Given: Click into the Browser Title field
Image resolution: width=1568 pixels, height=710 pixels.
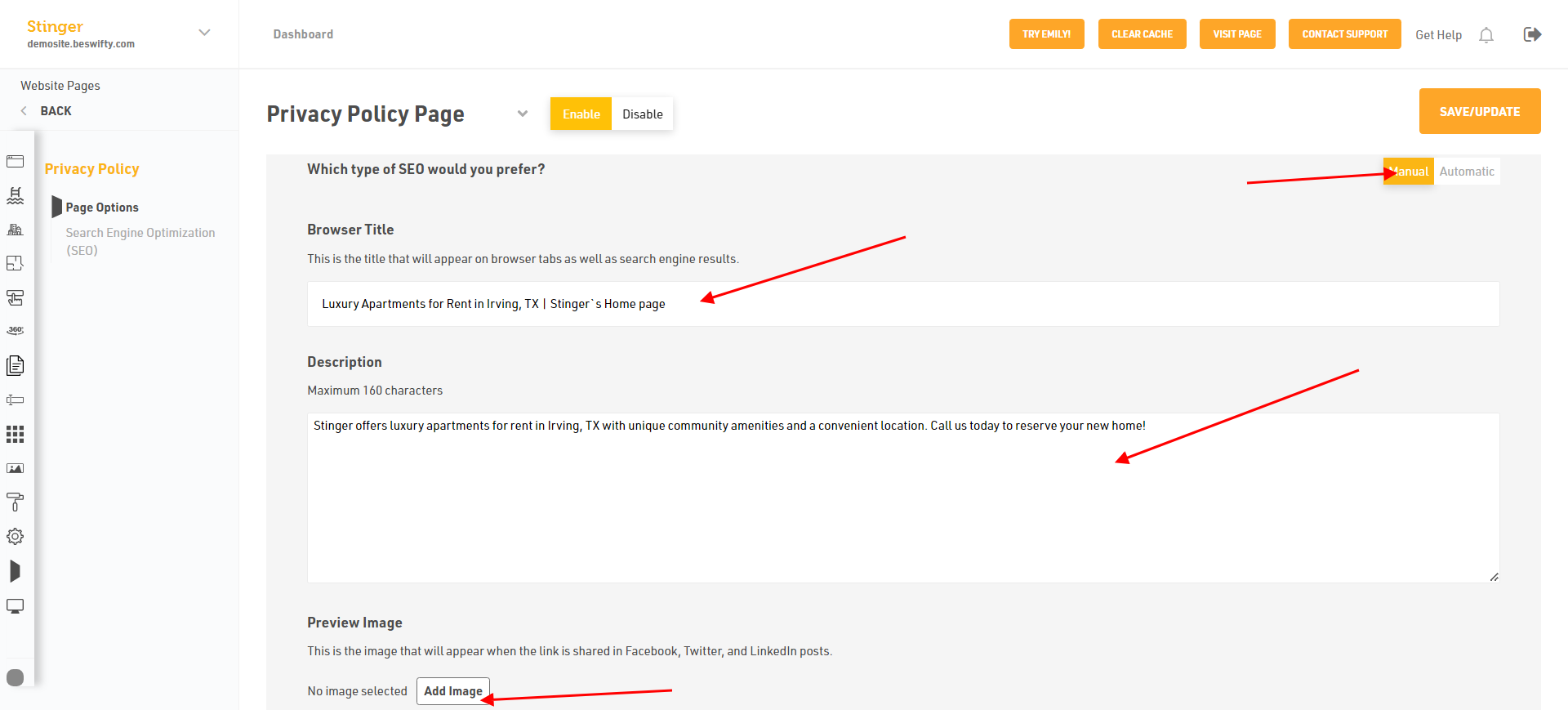Looking at the screenshot, I should [903, 304].
